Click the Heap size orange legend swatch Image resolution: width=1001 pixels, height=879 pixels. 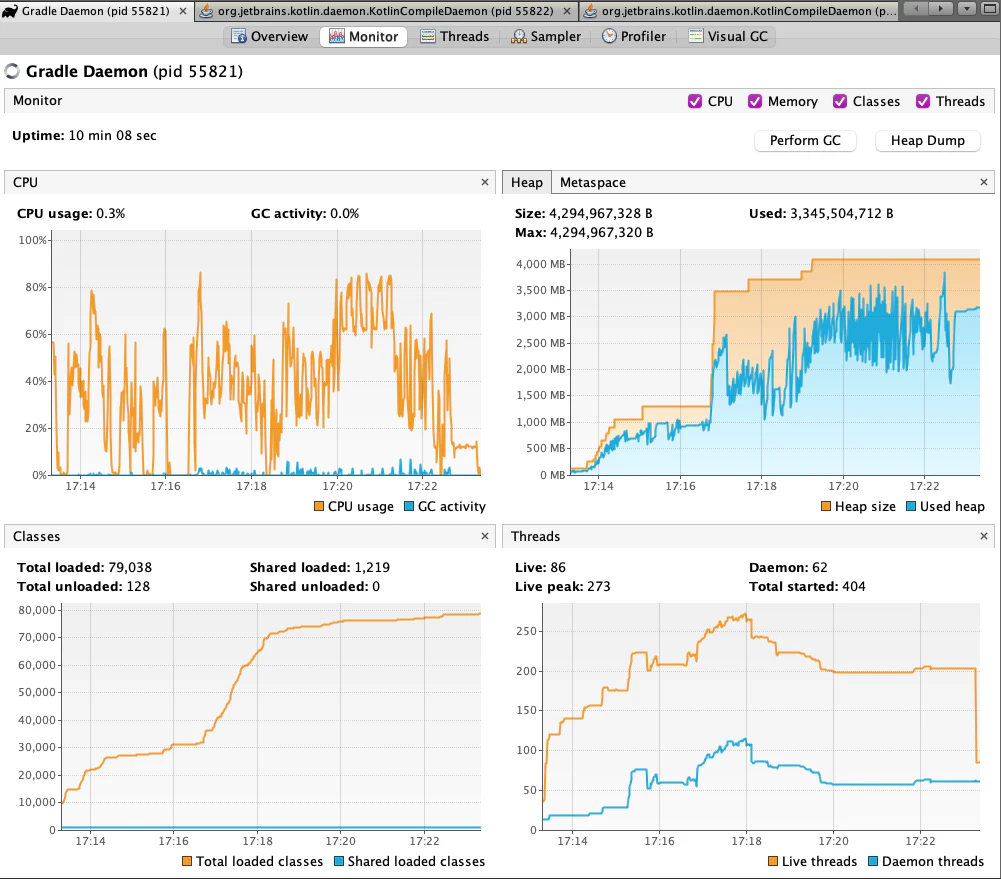click(825, 506)
